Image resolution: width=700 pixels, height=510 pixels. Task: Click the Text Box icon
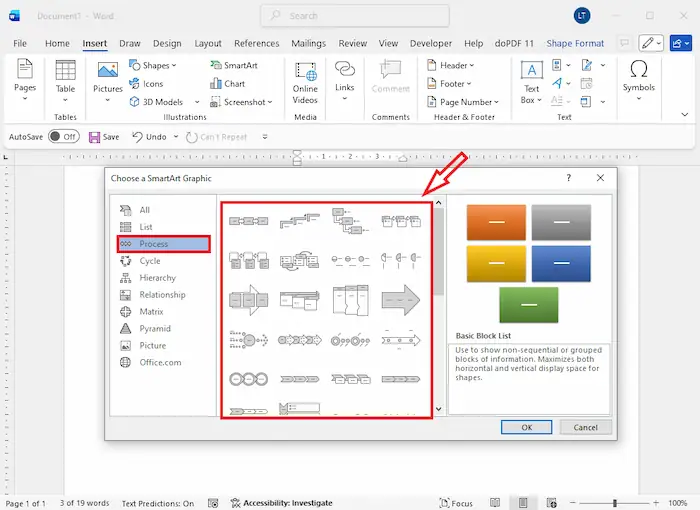click(x=532, y=78)
